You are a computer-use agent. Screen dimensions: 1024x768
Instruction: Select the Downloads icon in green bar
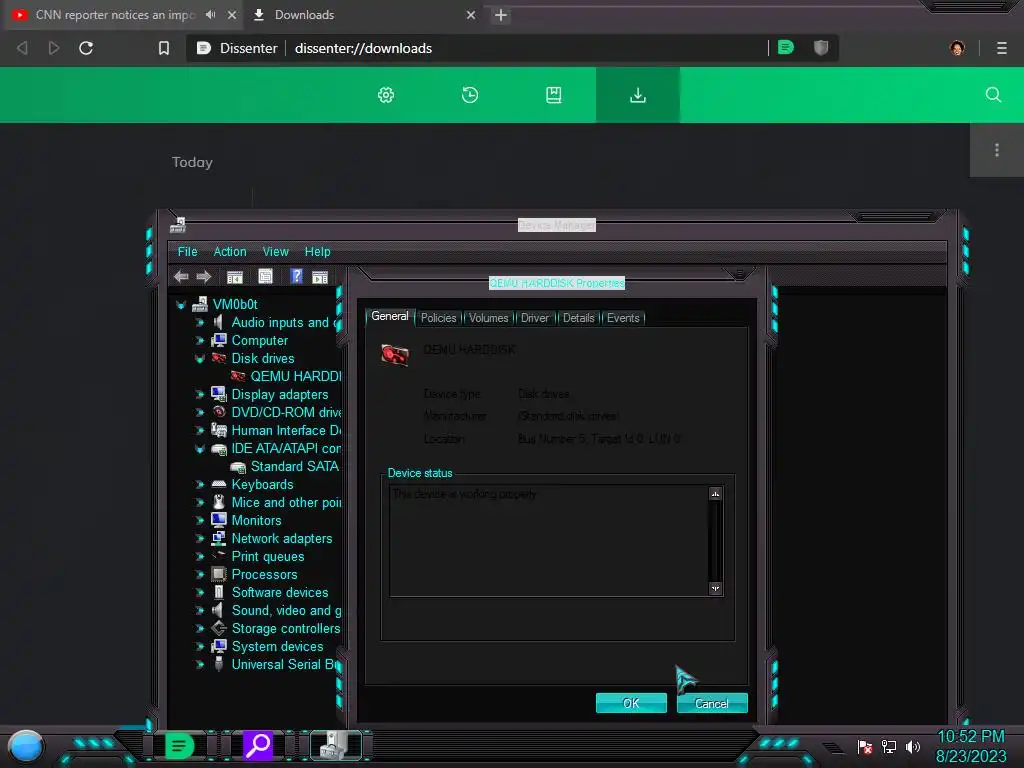pyautogui.click(x=638, y=95)
